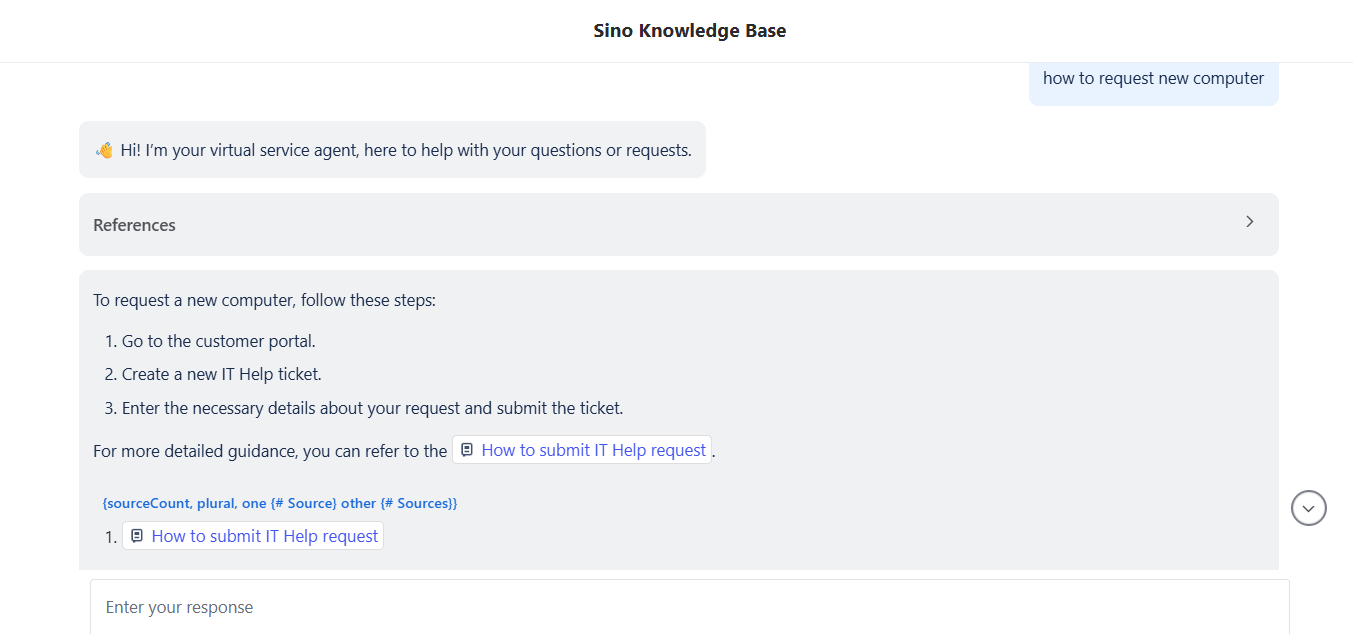Click the "To request a new computer" intro line
The image size is (1353, 634).
[x=264, y=300]
